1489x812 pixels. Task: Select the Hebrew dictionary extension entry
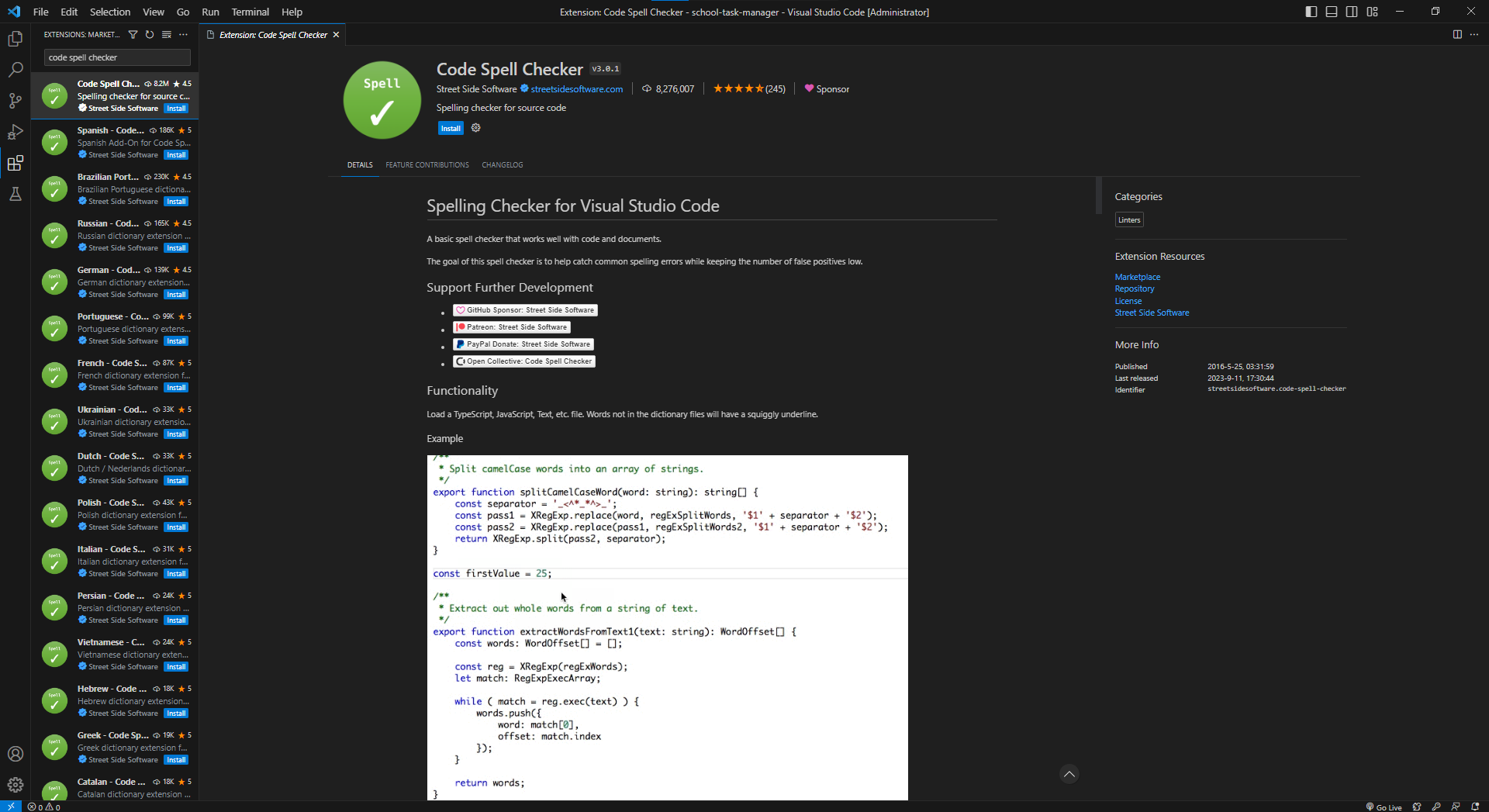pyautogui.click(x=115, y=701)
